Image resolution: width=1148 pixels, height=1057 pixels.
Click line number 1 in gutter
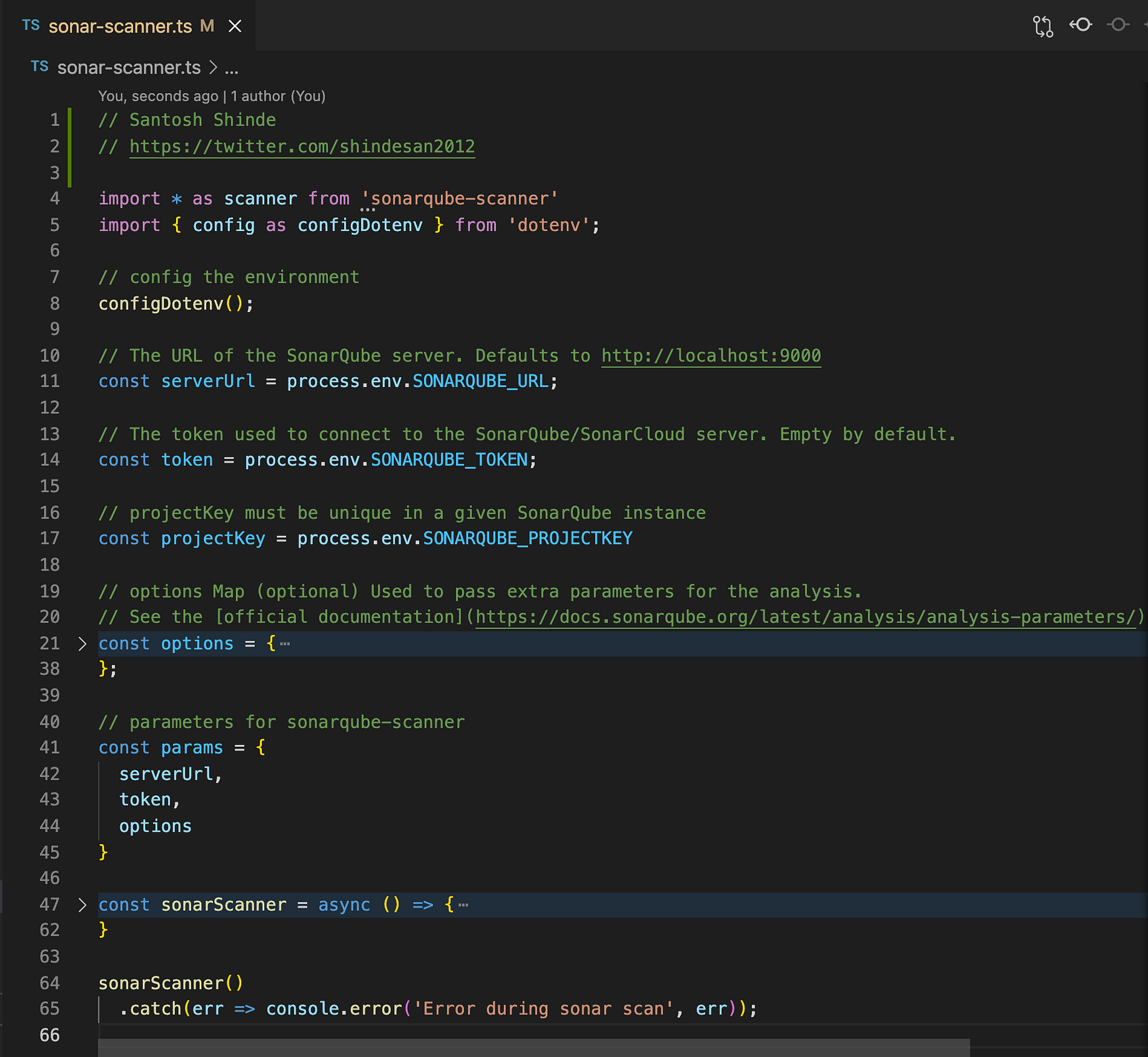tap(55, 120)
